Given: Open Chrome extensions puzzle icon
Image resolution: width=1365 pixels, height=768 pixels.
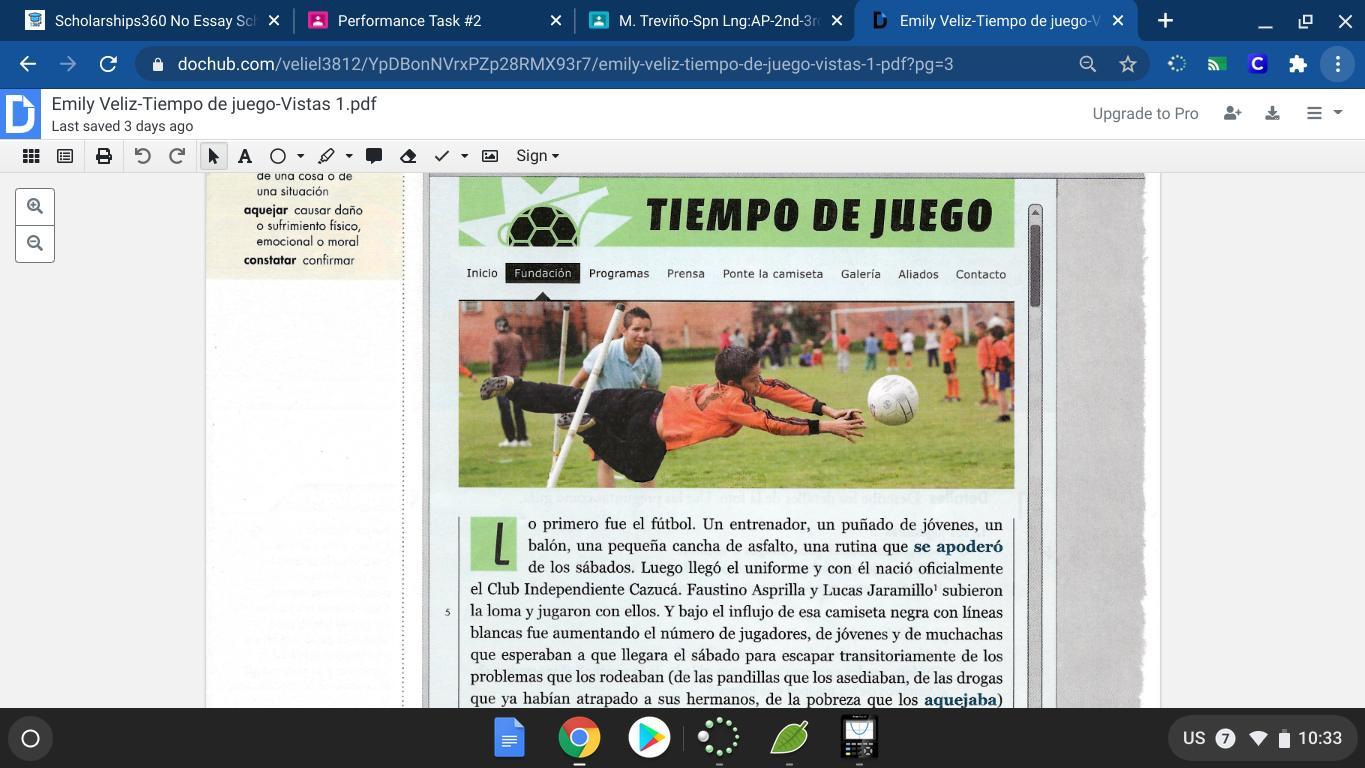Looking at the screenshot, I should coord(1298,64).
